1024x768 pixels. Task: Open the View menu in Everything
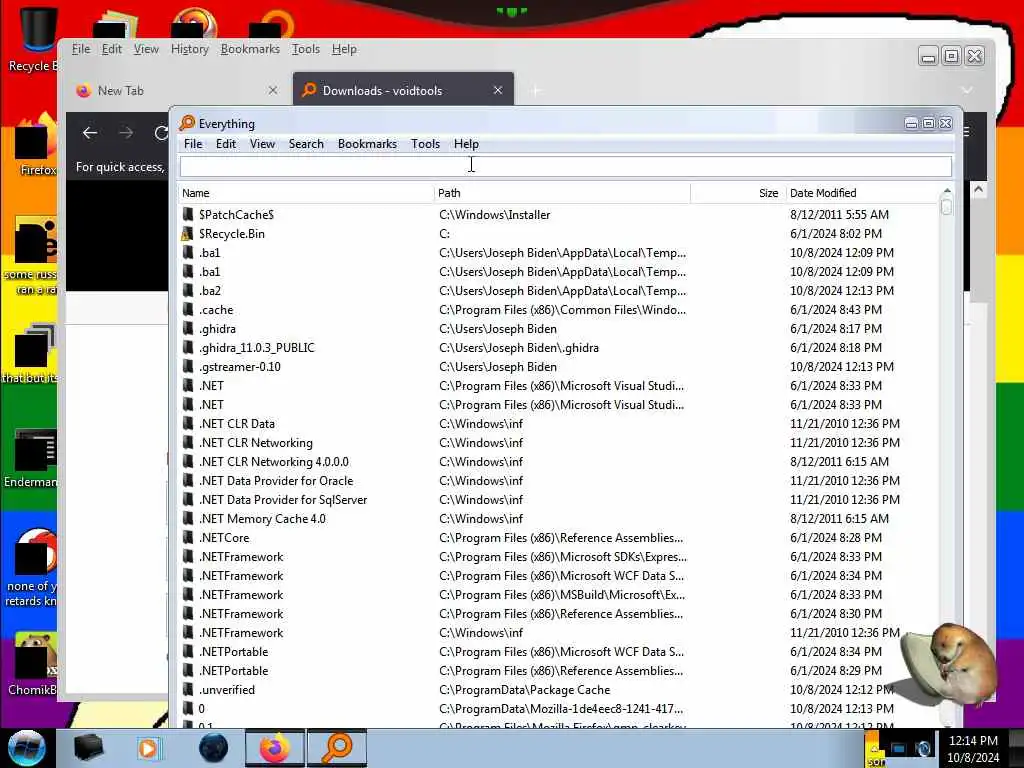point(262,144)
